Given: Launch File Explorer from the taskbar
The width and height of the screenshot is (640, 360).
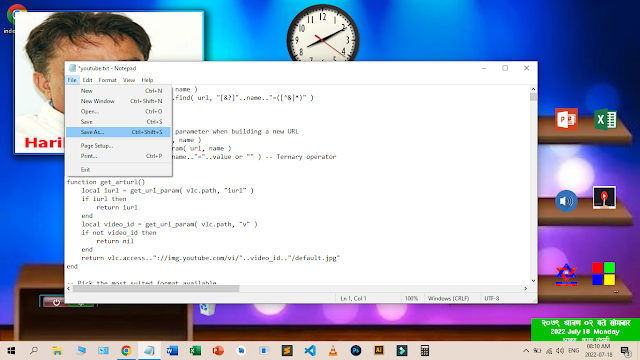Looking at the screenshot, I should tap(57, 350).
